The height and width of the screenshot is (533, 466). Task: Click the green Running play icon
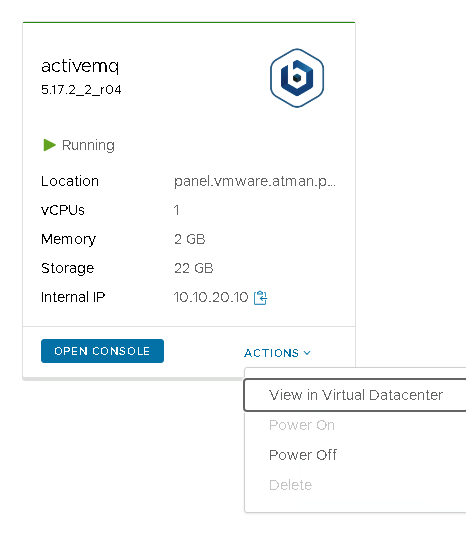click(49, 145)
